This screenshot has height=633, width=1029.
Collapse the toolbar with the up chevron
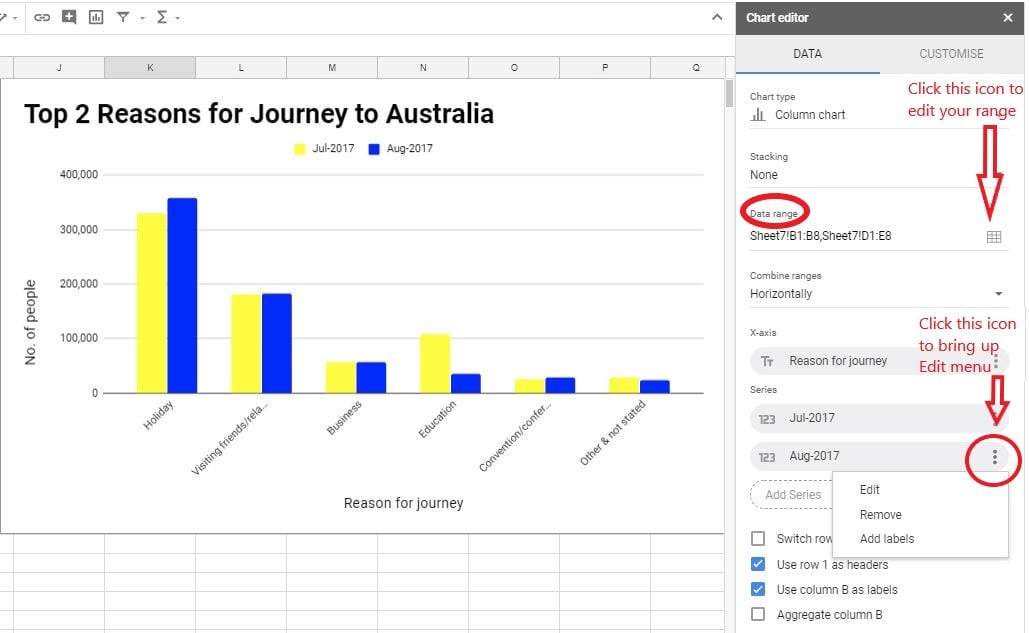tap(717, 17)
